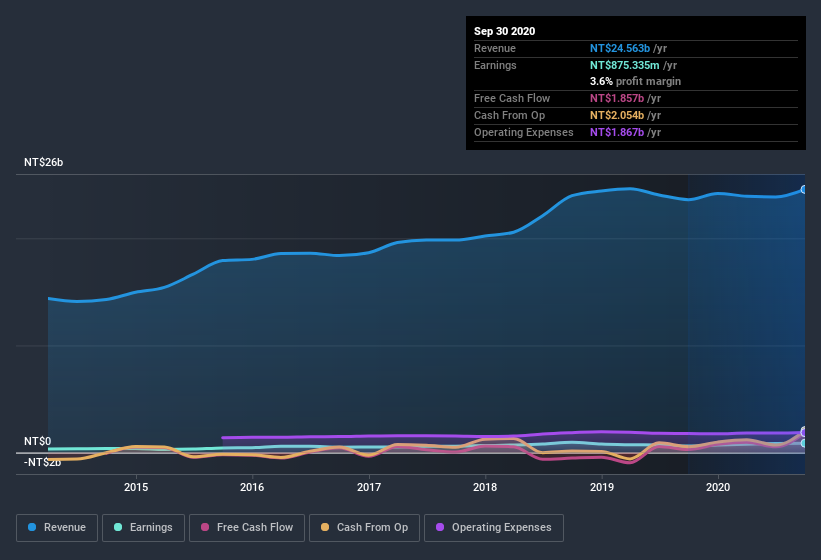Viewport: 821px width, 560px height.
Task: Select the 2020 label on the x-axis
Action: pos(718,487)
